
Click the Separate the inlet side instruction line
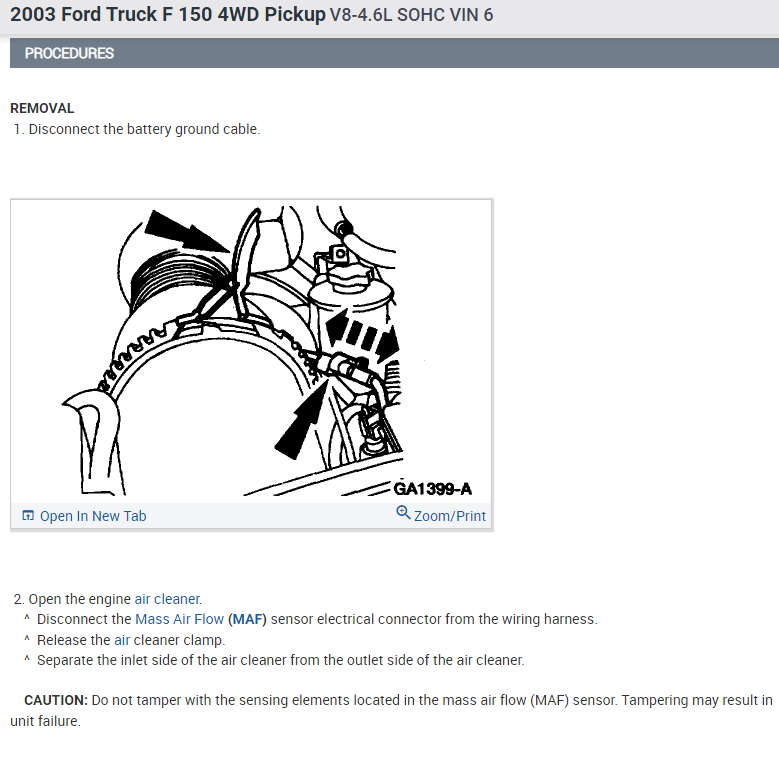[x=281, y=660]
